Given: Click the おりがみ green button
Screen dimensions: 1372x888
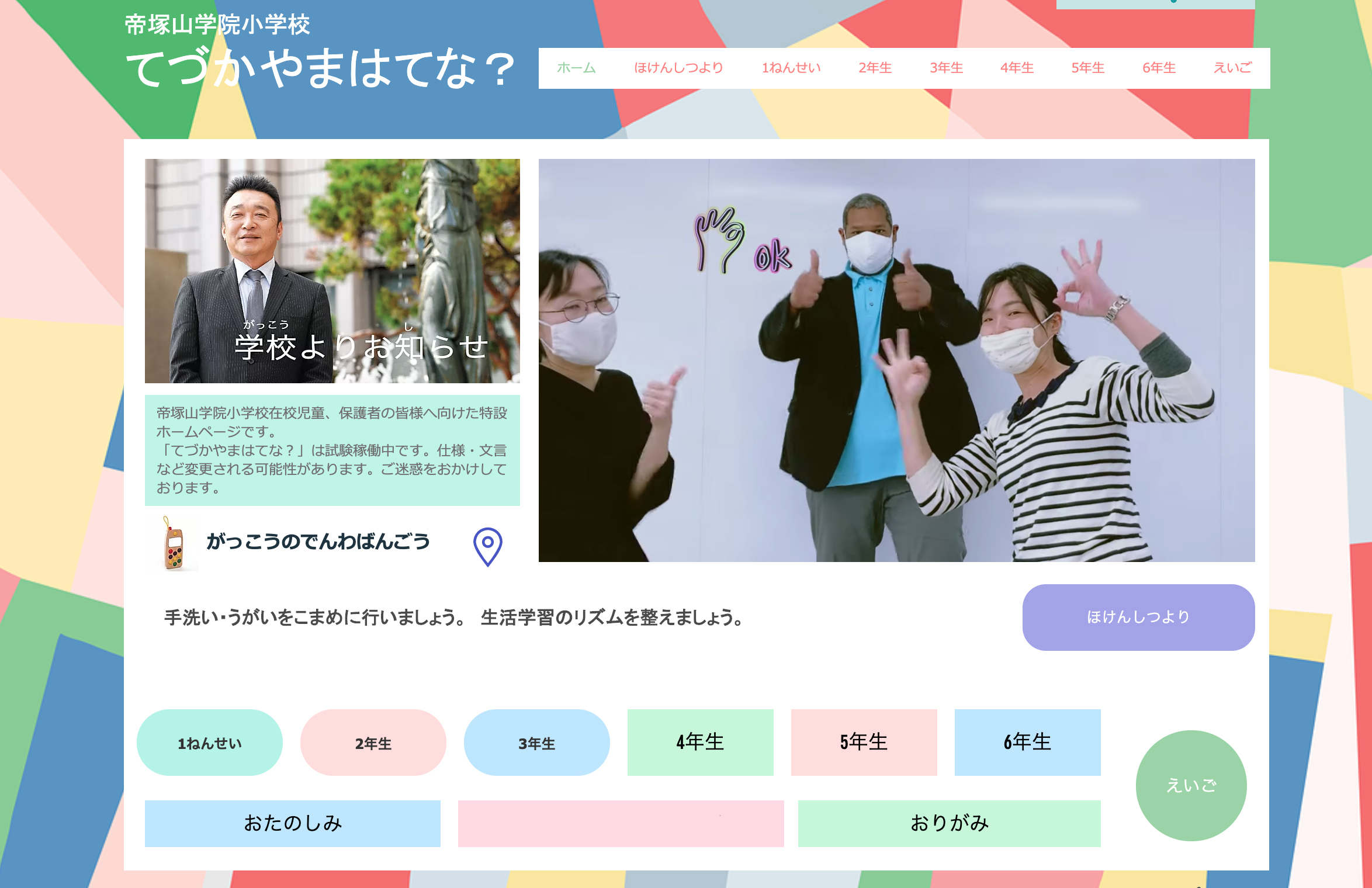Looking at the screenshot, I should [949, 823].
